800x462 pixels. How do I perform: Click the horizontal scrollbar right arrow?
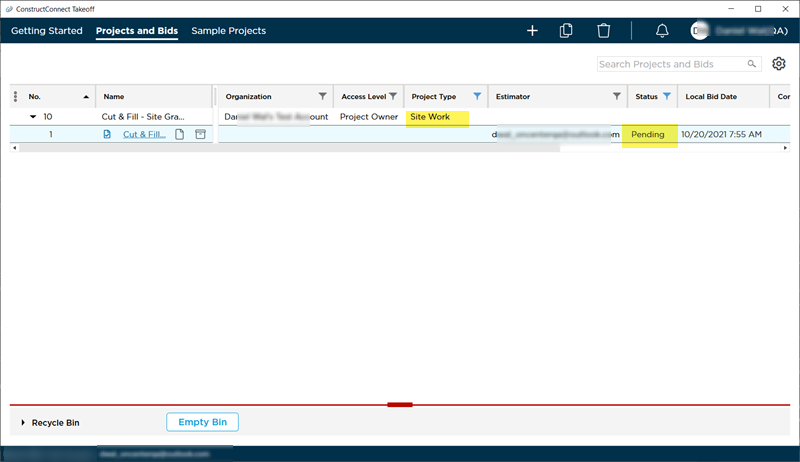tap(785, 148)
